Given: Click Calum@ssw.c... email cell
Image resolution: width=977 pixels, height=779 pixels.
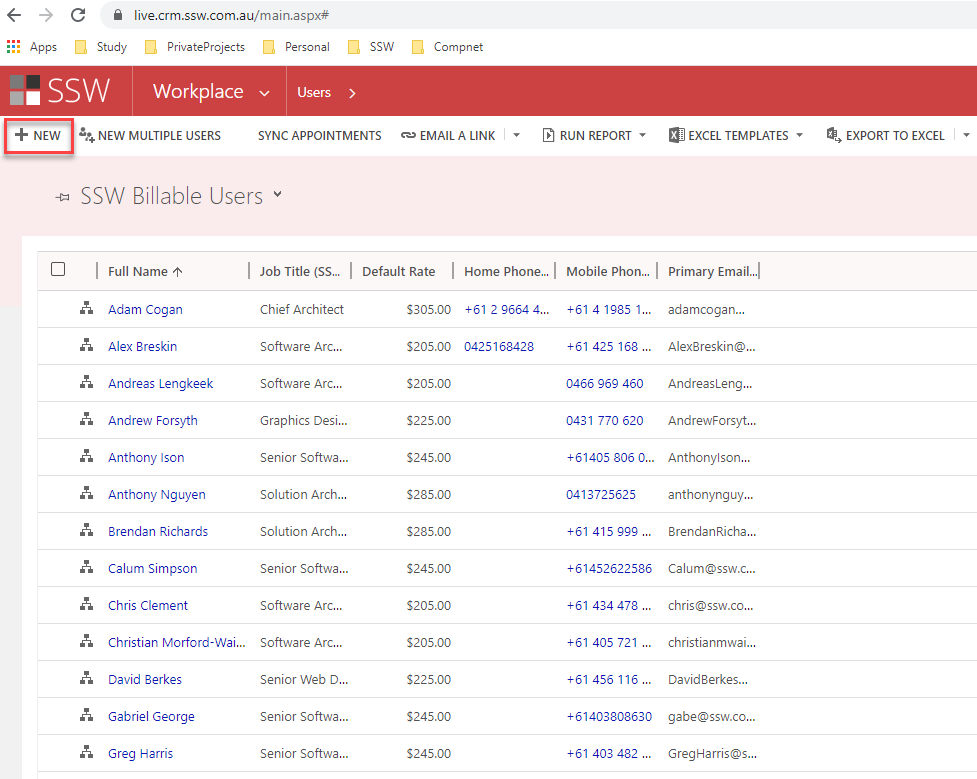Looking at the screenshot, I should (712, 568).
